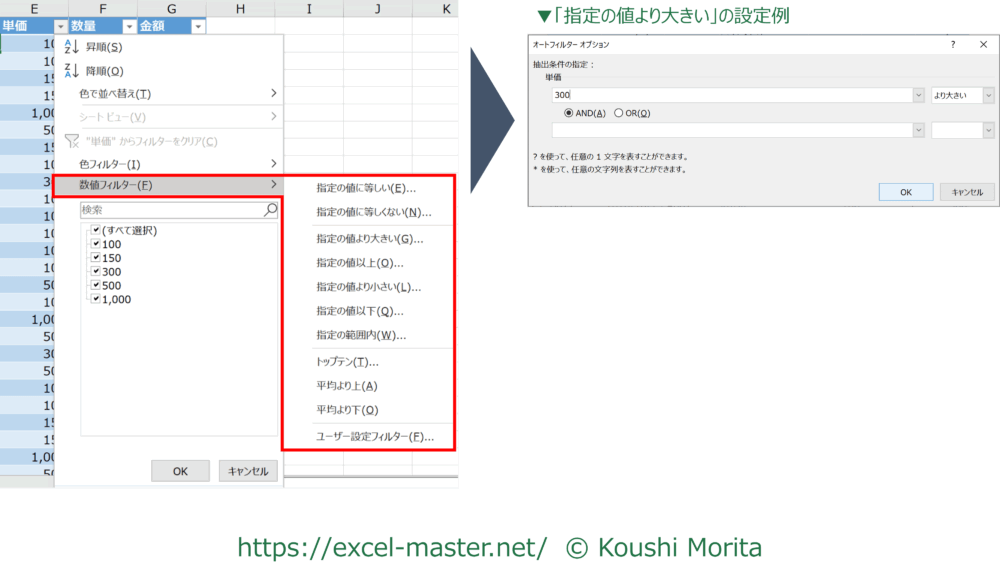
Task: Open the 単価 column filter arrow
Action: (x=61, y=26)
